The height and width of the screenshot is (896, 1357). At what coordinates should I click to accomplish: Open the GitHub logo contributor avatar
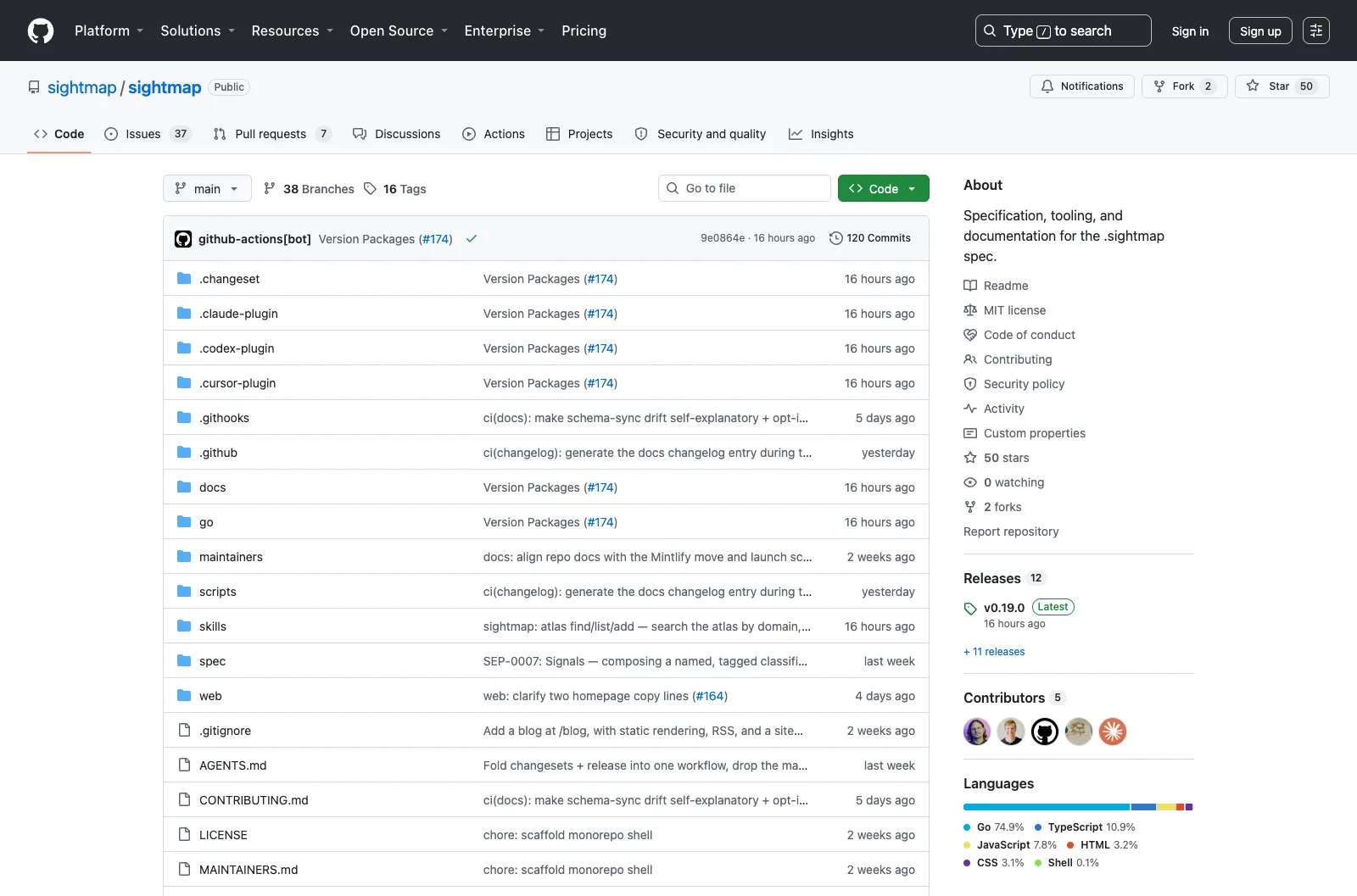pyautogui.click(x=1045, y=732)
